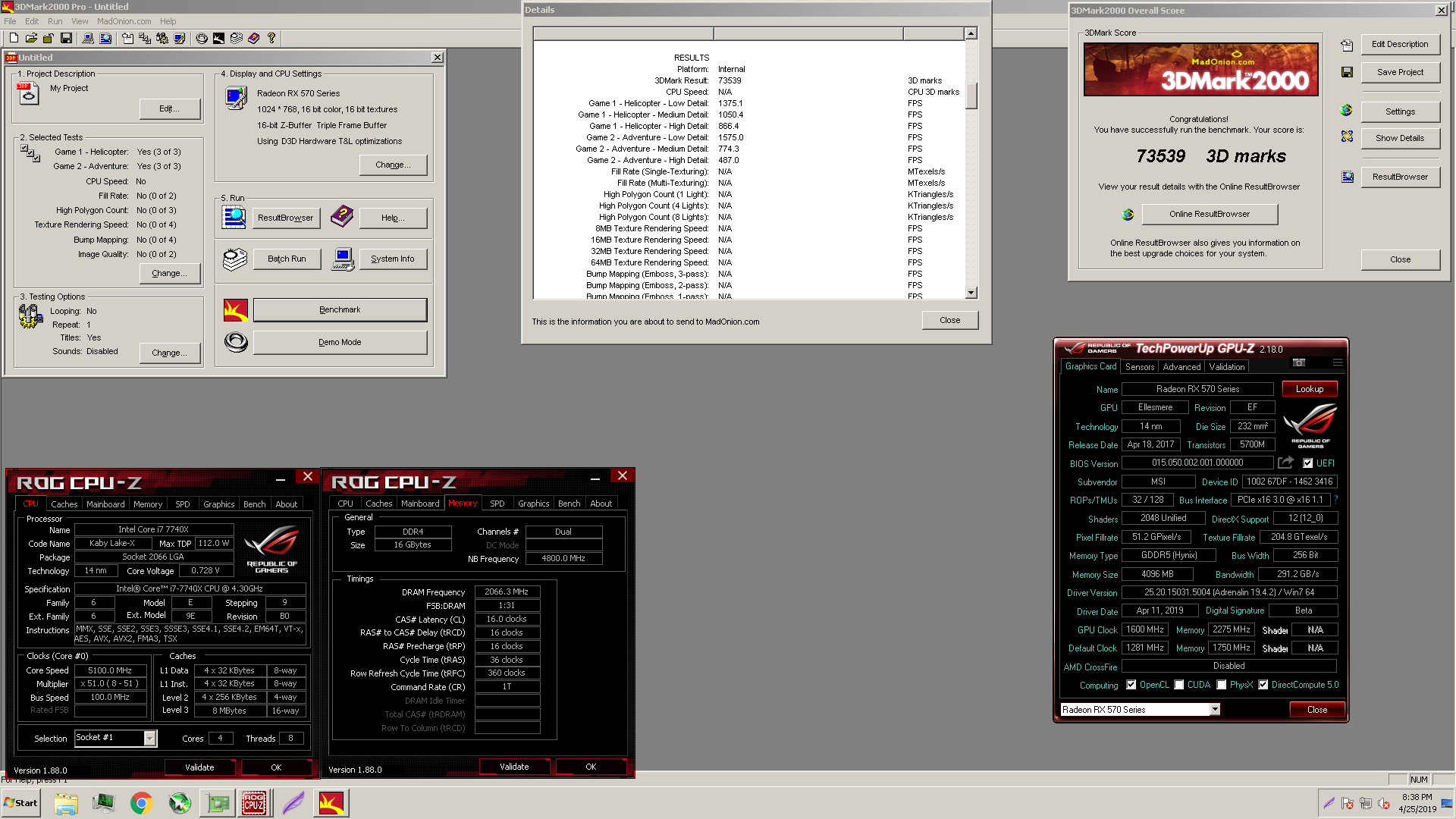Toggle the OpenCL checkbox in GPU-Z
The width and height of the screenshot is (1456, 819).
pyautogui.click(x=1131, y=685)
